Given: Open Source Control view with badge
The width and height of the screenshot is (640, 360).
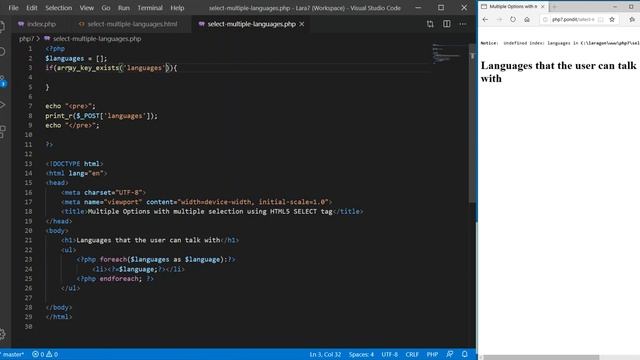Looking at the screenshot, I should 2,80.
